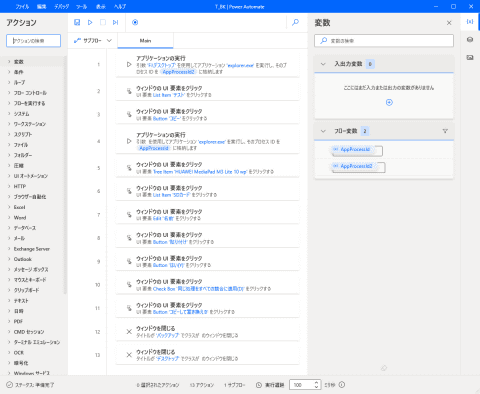Expand the ファイル action group
The width and height of the screenshot is (480, 394).
coord(9,145)
